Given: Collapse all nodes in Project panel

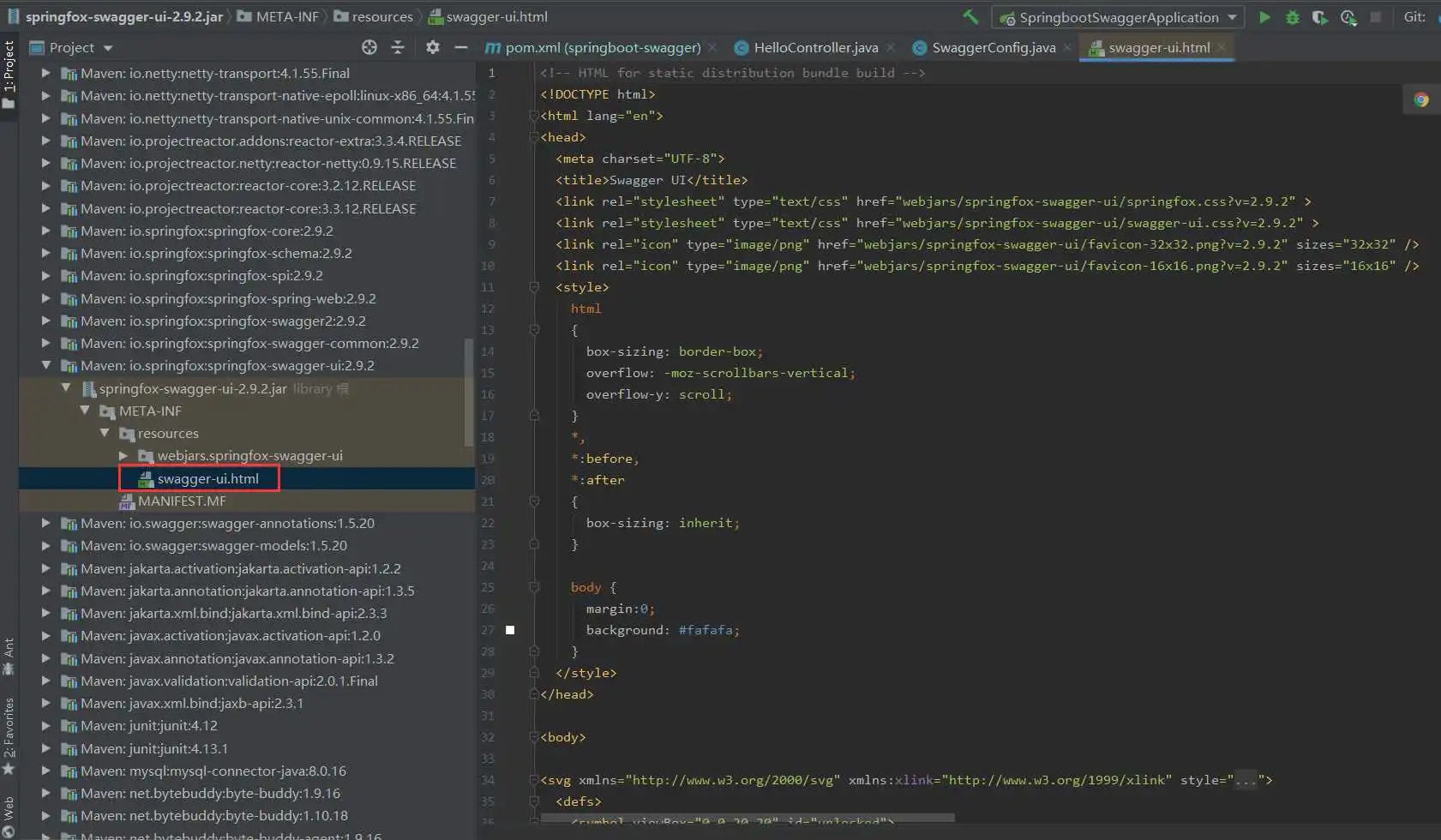Looking at the screenshot, I should pos(398,47).
